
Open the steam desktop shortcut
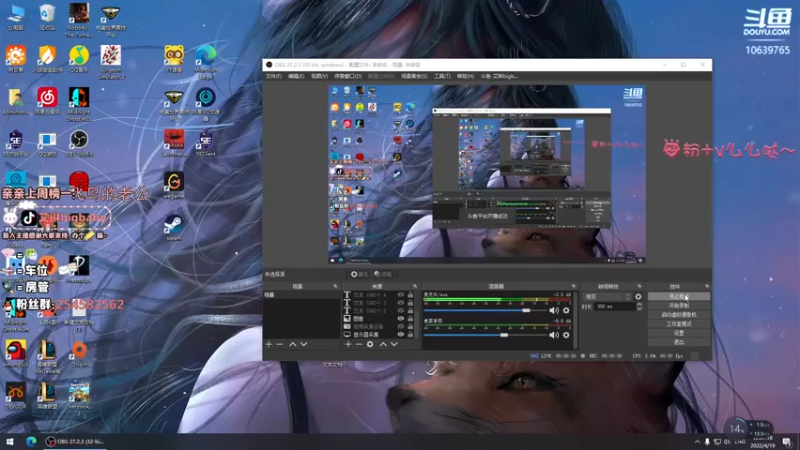tap(173, 228)
